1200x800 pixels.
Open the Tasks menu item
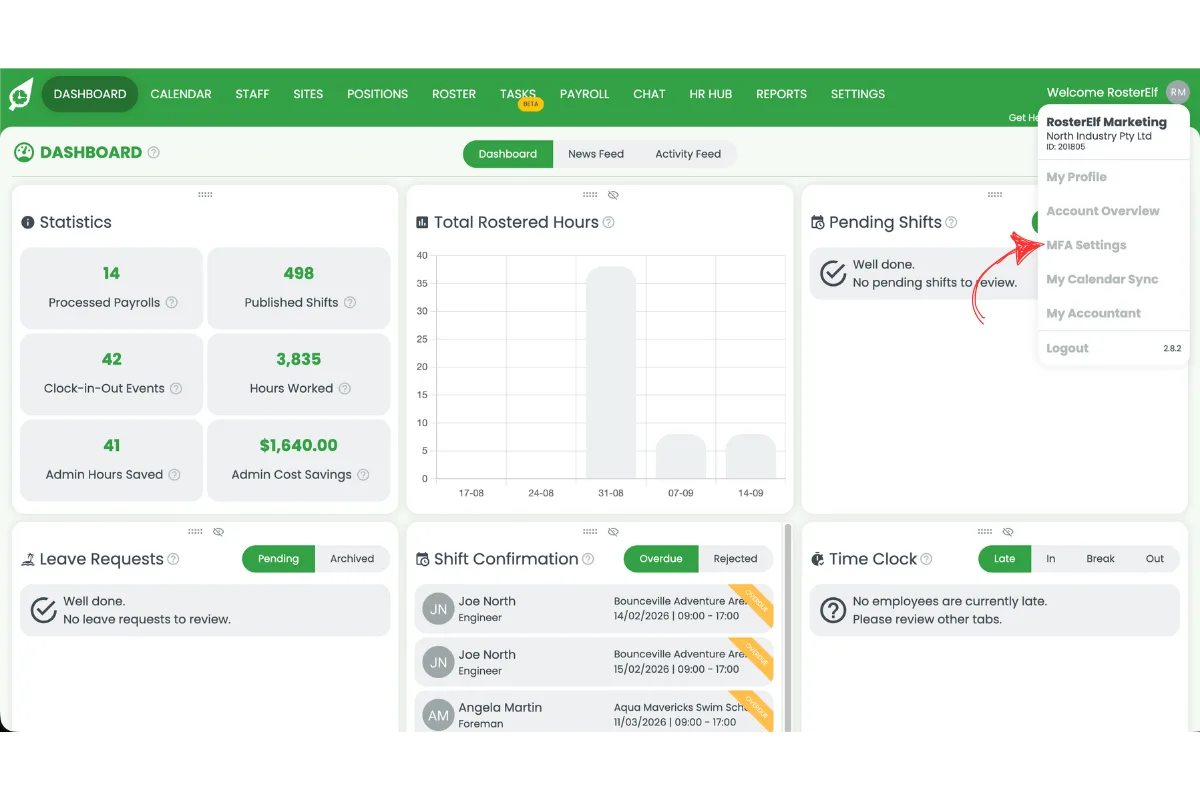518,94
